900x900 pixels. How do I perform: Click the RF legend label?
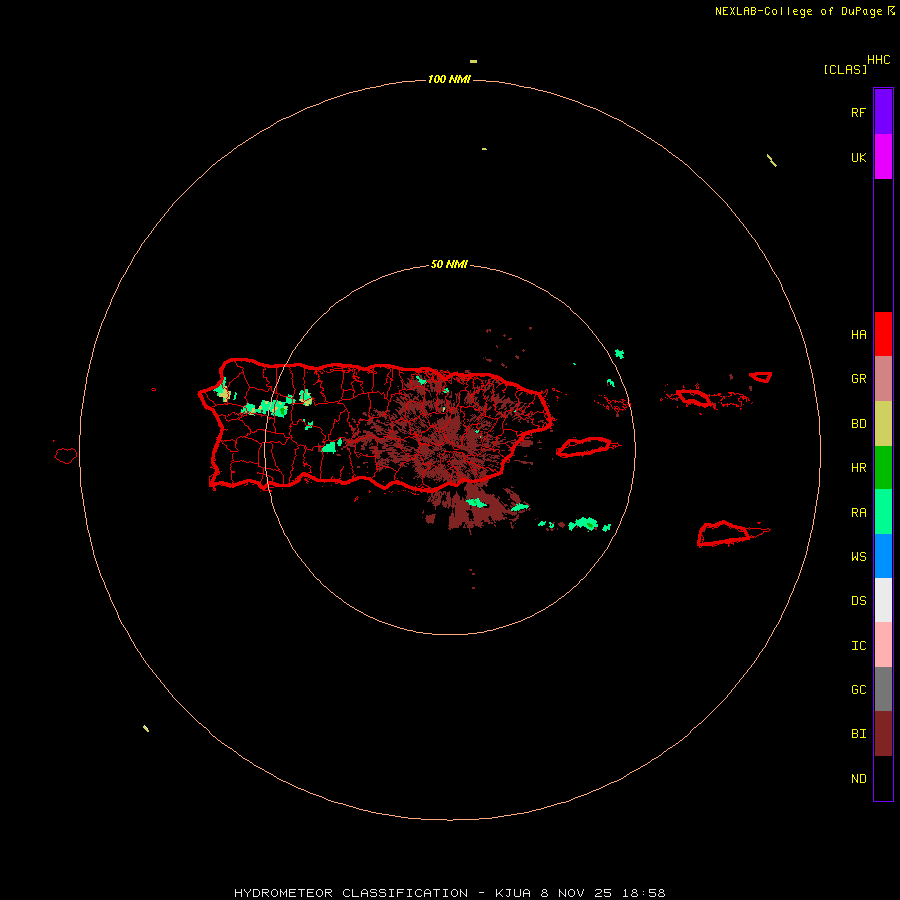pos(858,112)
